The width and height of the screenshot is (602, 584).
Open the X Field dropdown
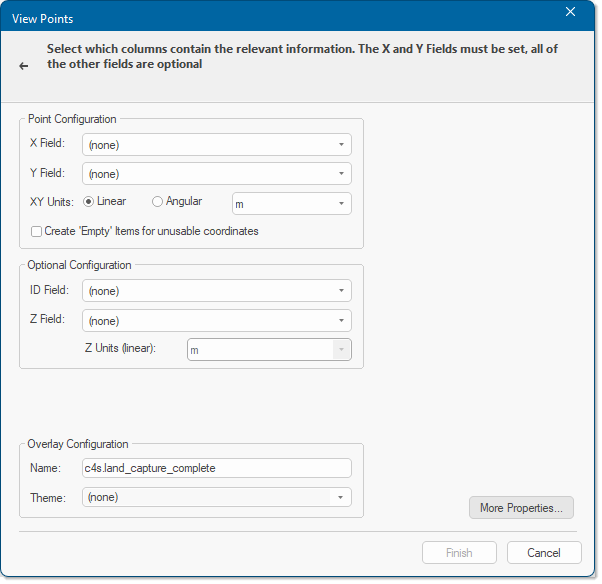pyautogui.click(x=217, y=145)
